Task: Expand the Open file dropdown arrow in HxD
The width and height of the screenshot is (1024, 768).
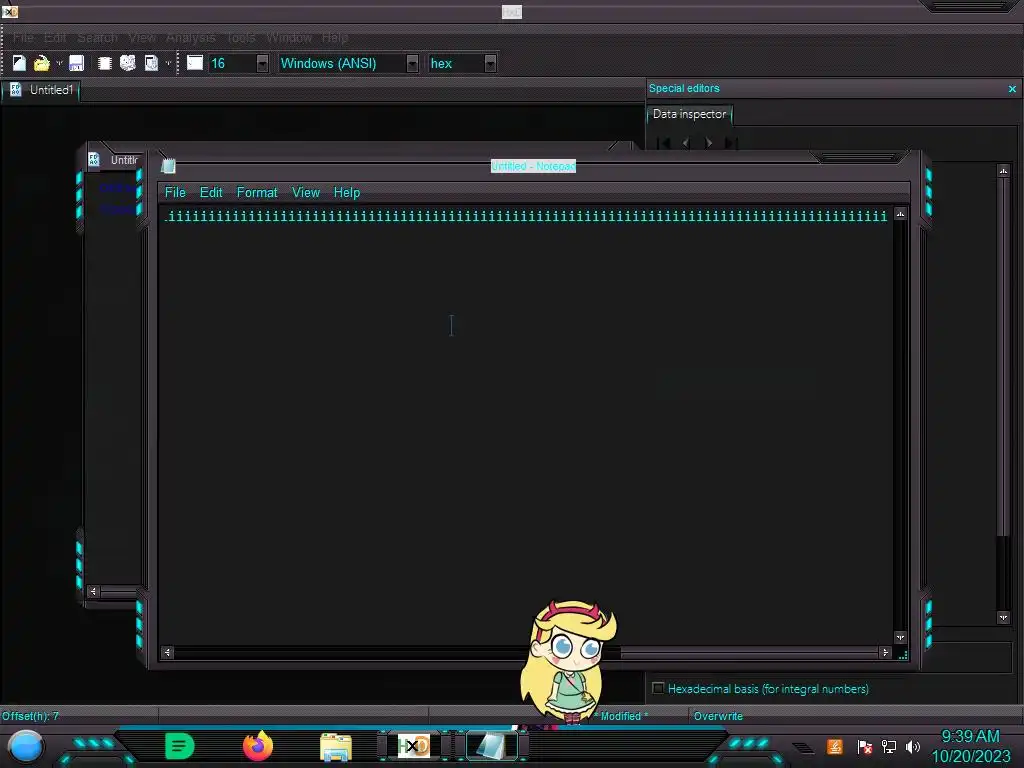Action: 59,63
